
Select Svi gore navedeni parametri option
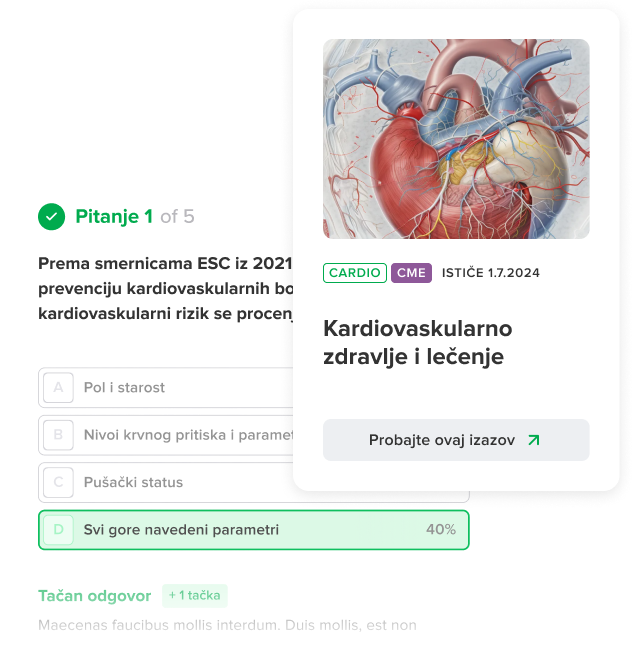click(x=254, y=530)
